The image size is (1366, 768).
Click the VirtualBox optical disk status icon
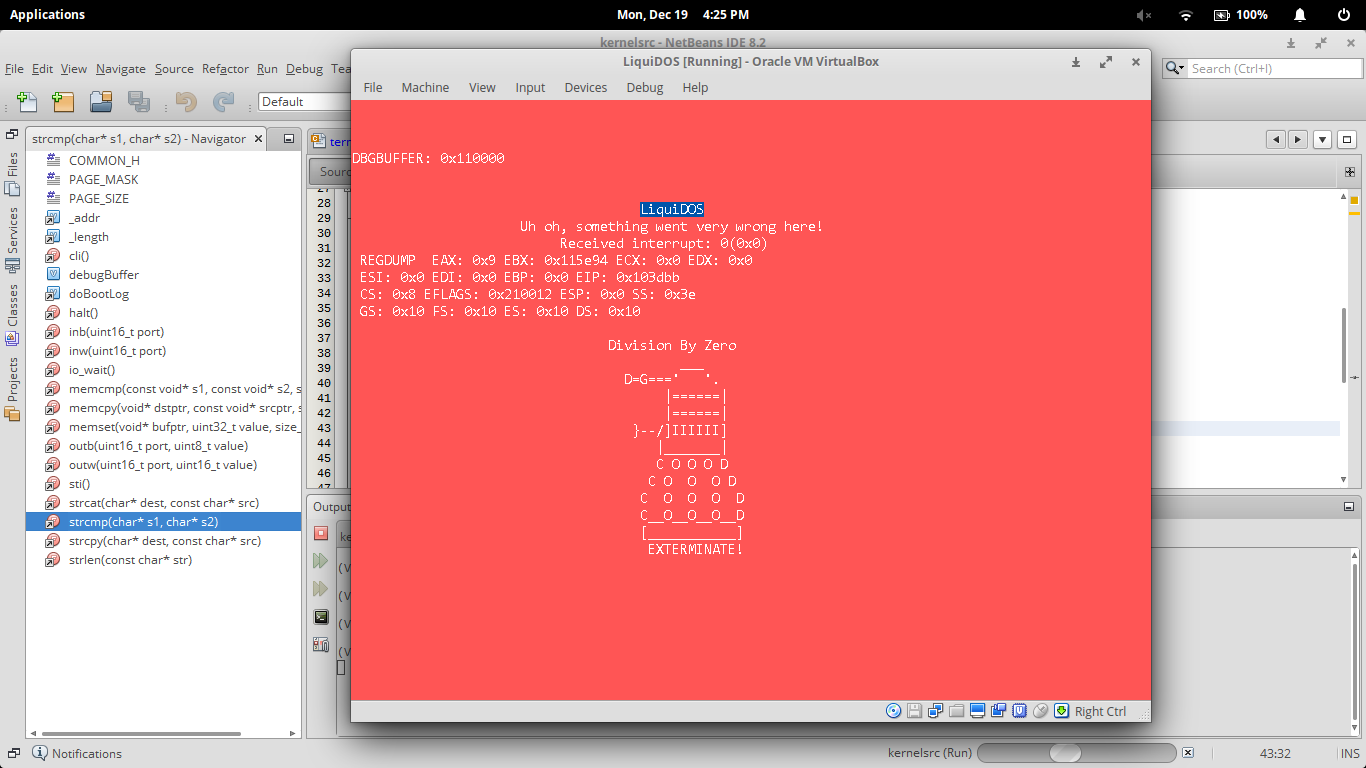click(x=894, y=711)
